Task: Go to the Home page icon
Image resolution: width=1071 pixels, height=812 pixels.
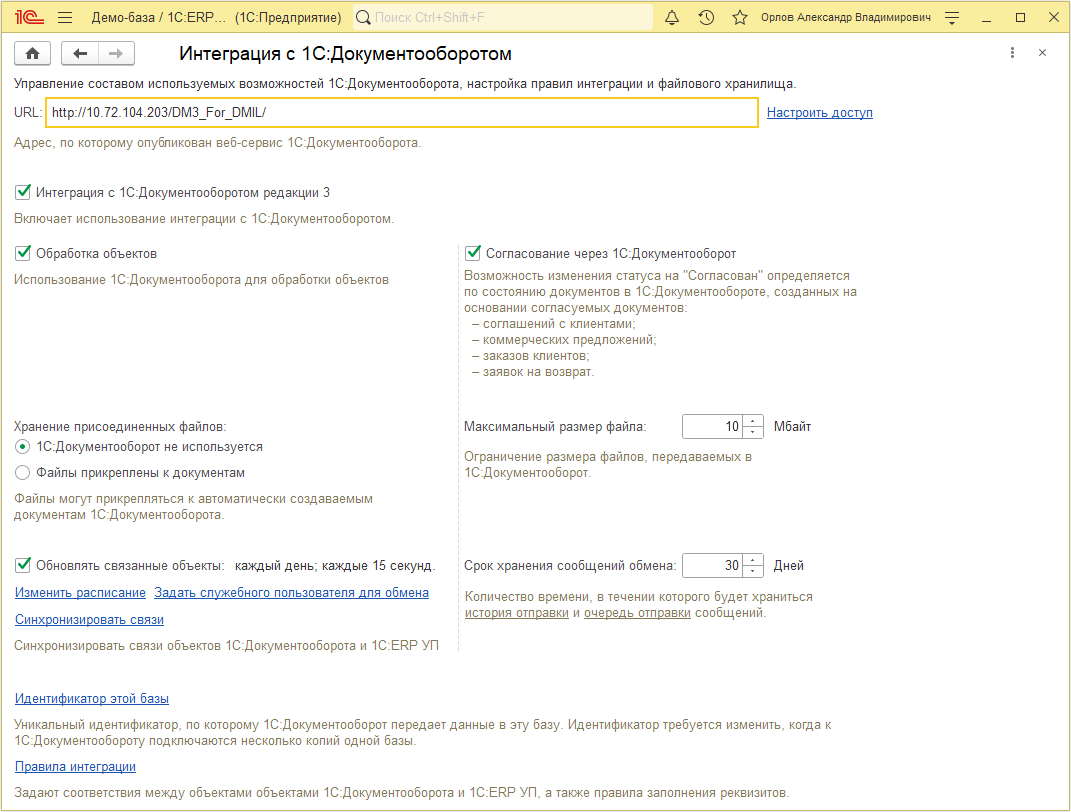Action: tap(32, 53)
